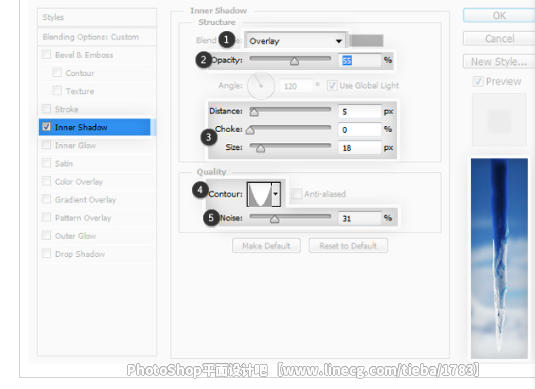Click the style preview swatch thumbnail
The width and height of the screenshot is (535, 389).
click(x=499, y=120)
